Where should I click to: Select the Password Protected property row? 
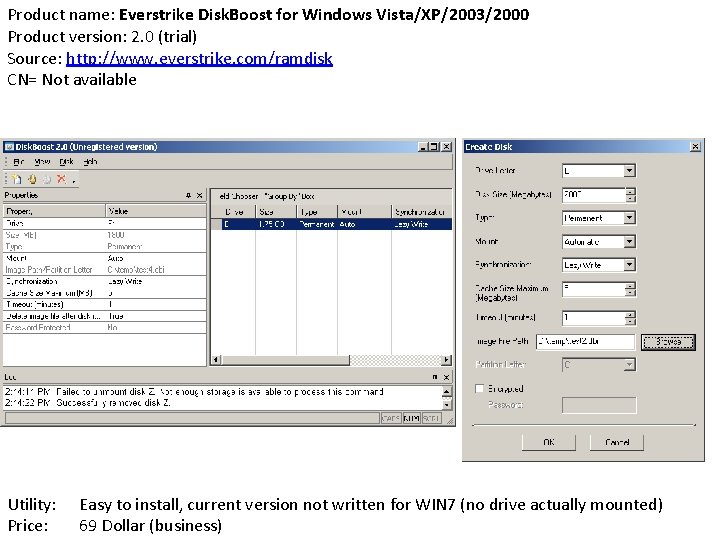coord(105,327)
